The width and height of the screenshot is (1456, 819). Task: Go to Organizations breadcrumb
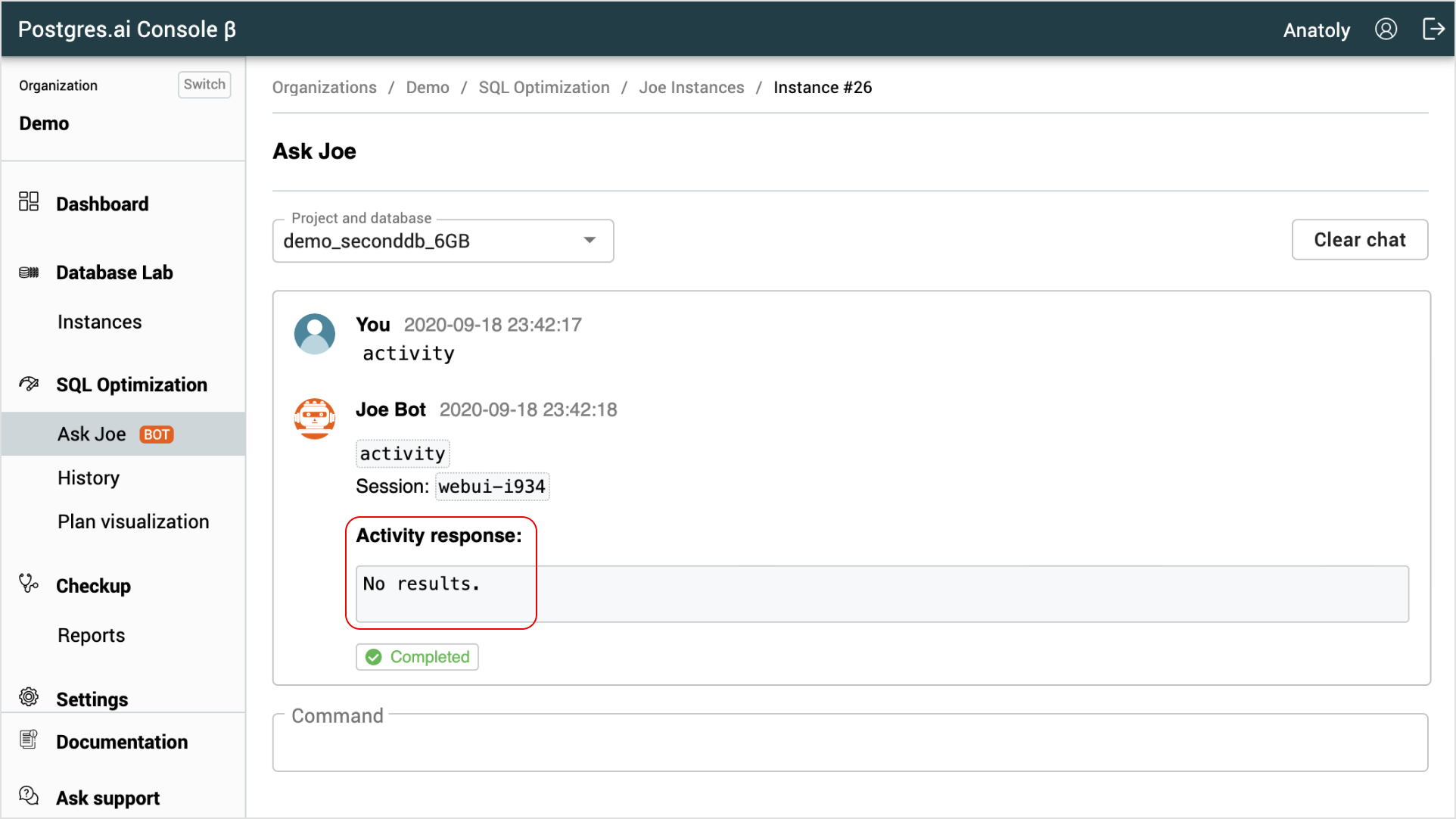click(325, 87)
